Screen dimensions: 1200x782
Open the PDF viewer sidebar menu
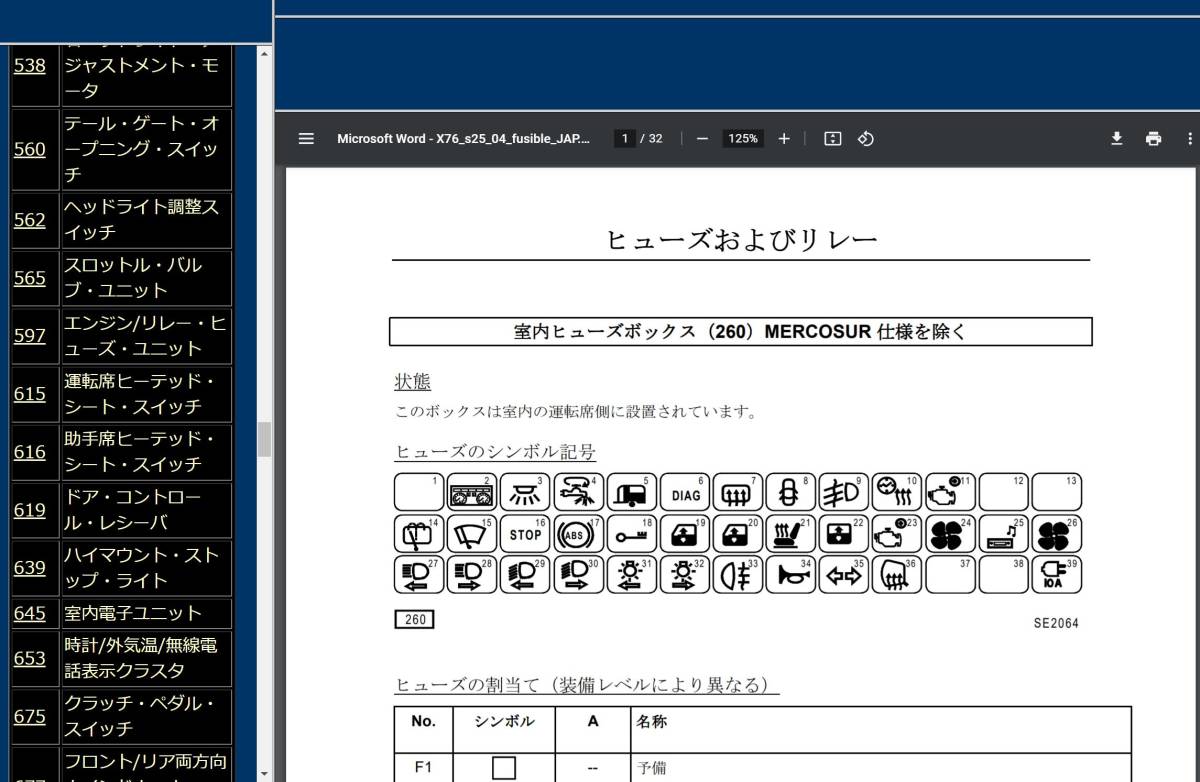(306, 139)
